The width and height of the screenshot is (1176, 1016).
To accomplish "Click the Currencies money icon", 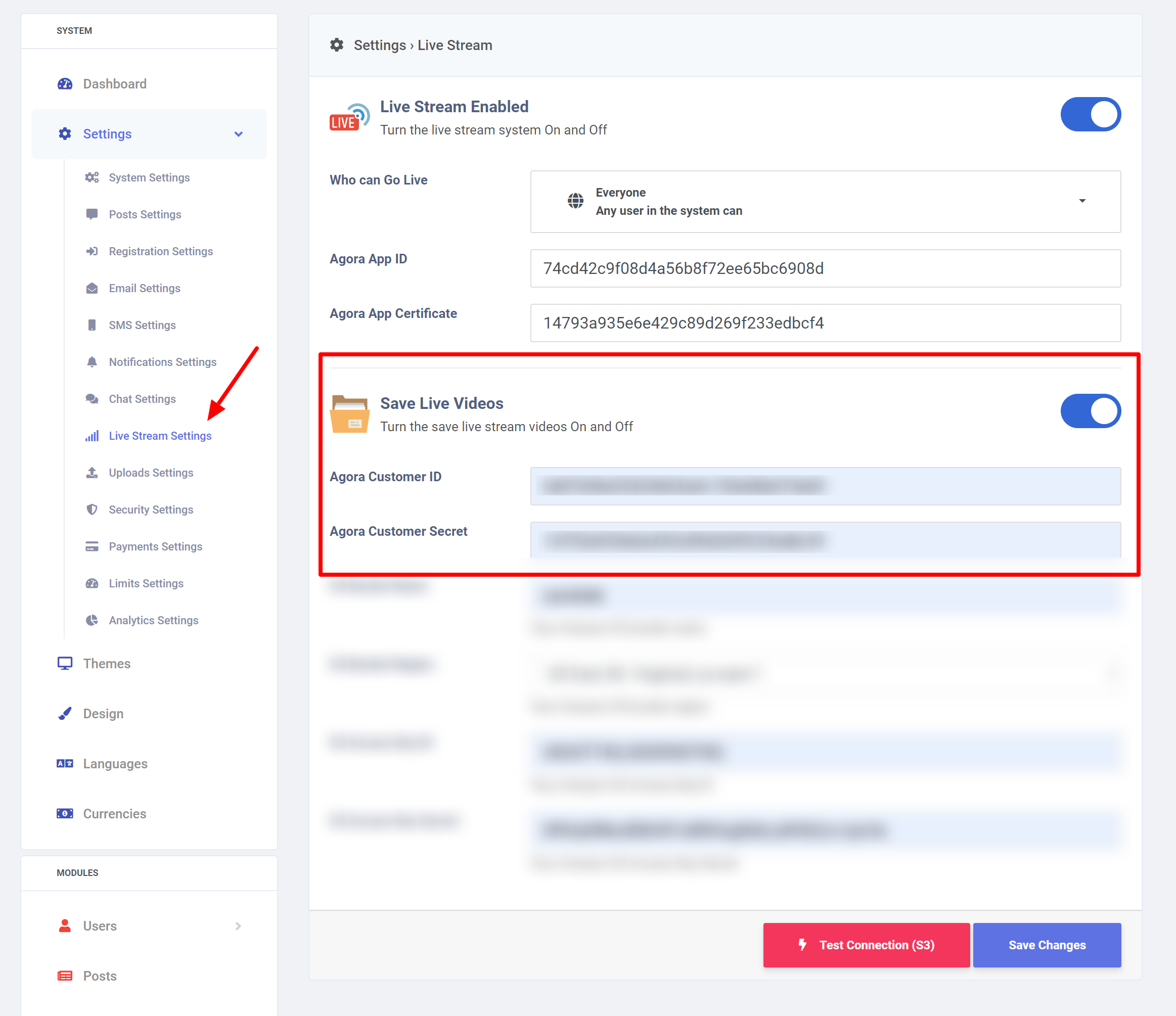I will click(65, 813).
